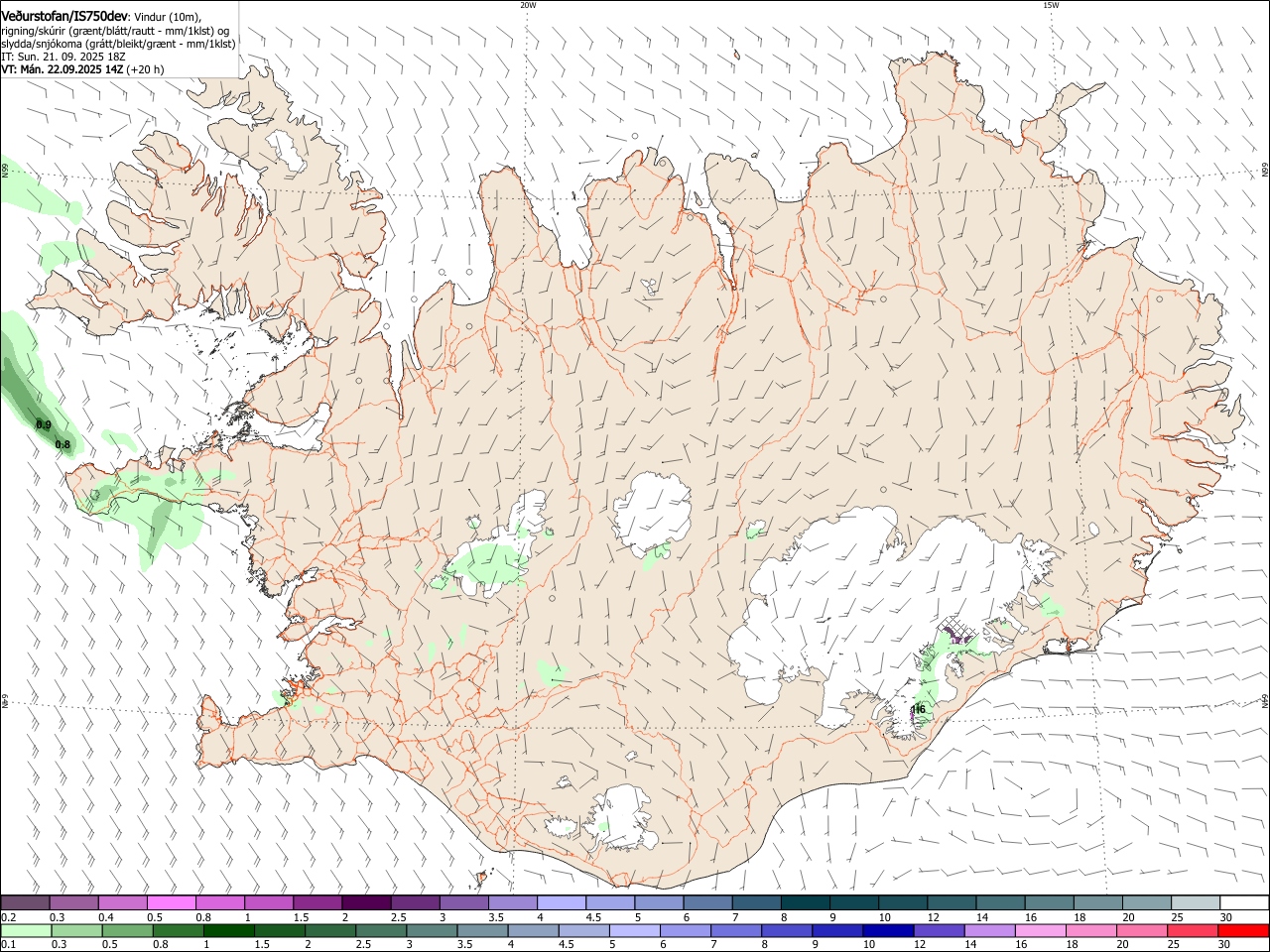Click the 0.1 label on the legend
This screenshot has width=1270, height=952.
point(8,944)
